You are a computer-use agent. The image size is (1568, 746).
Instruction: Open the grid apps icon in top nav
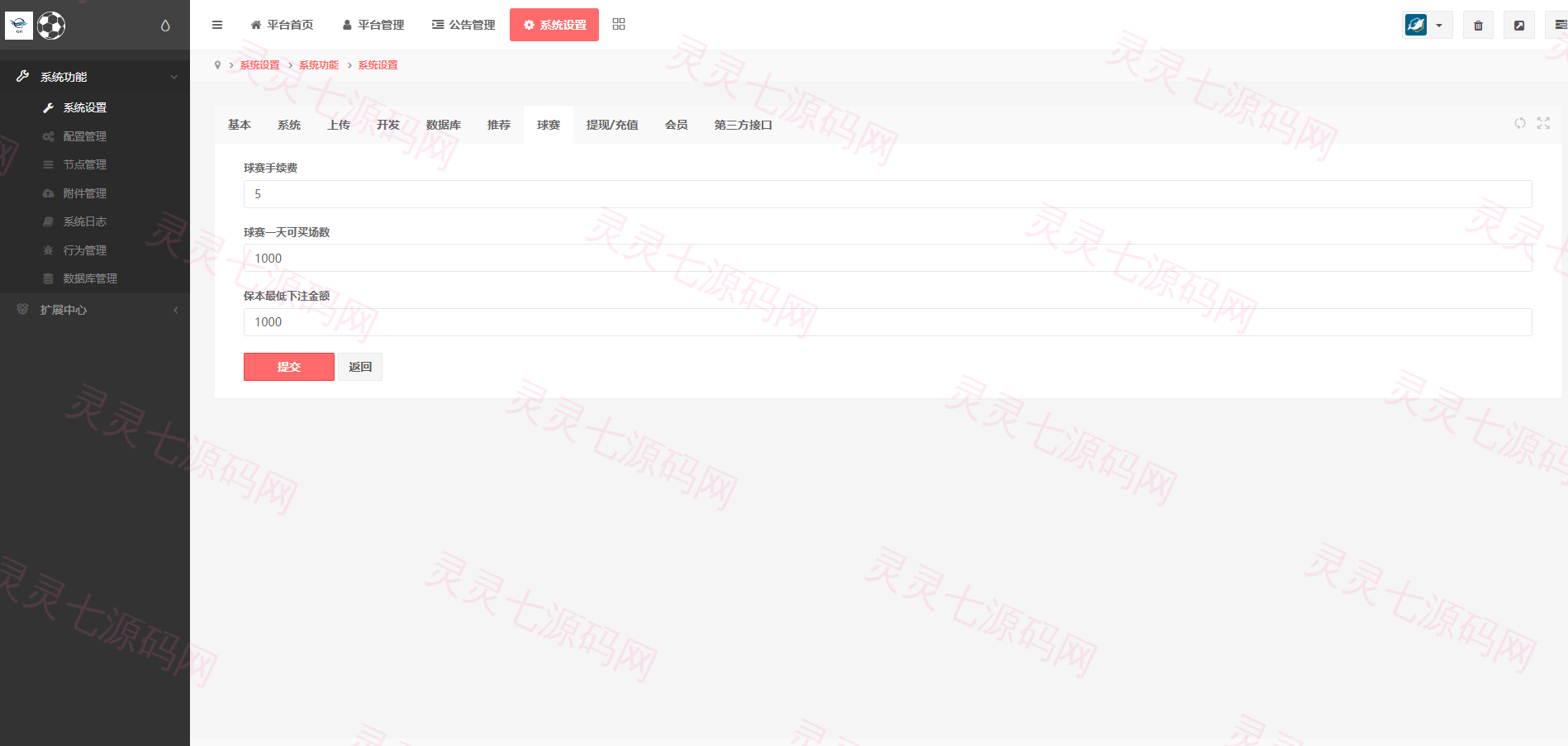(x=619, y=25)
